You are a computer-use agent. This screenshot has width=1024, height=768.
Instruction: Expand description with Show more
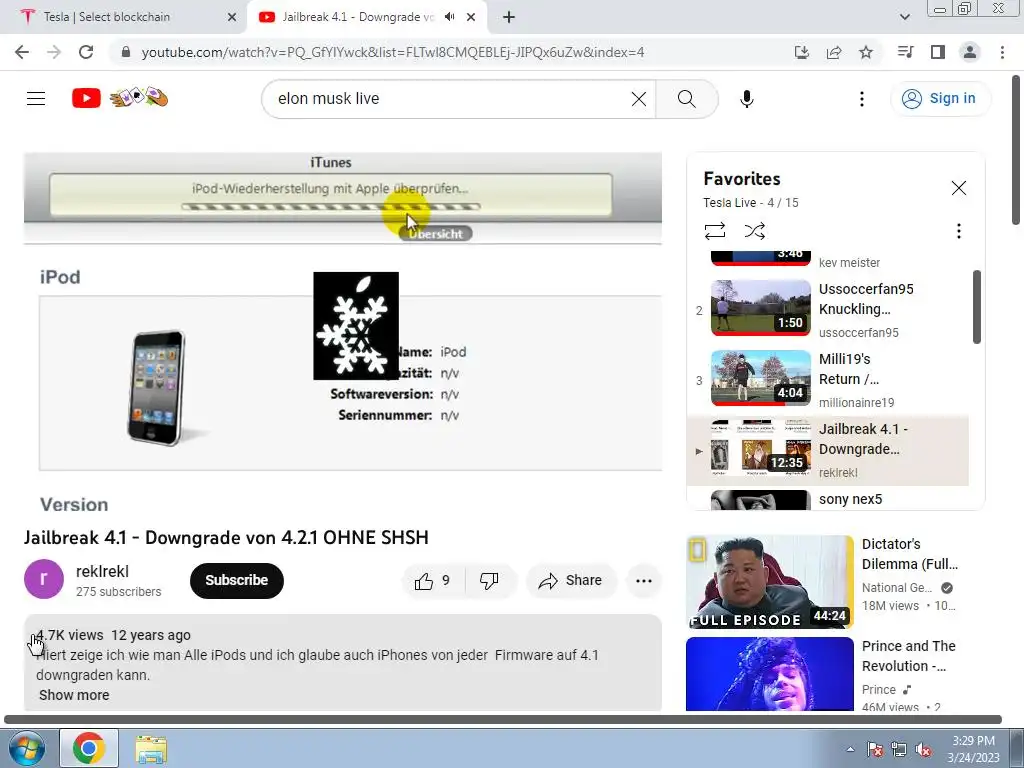(x=74, y=695)
